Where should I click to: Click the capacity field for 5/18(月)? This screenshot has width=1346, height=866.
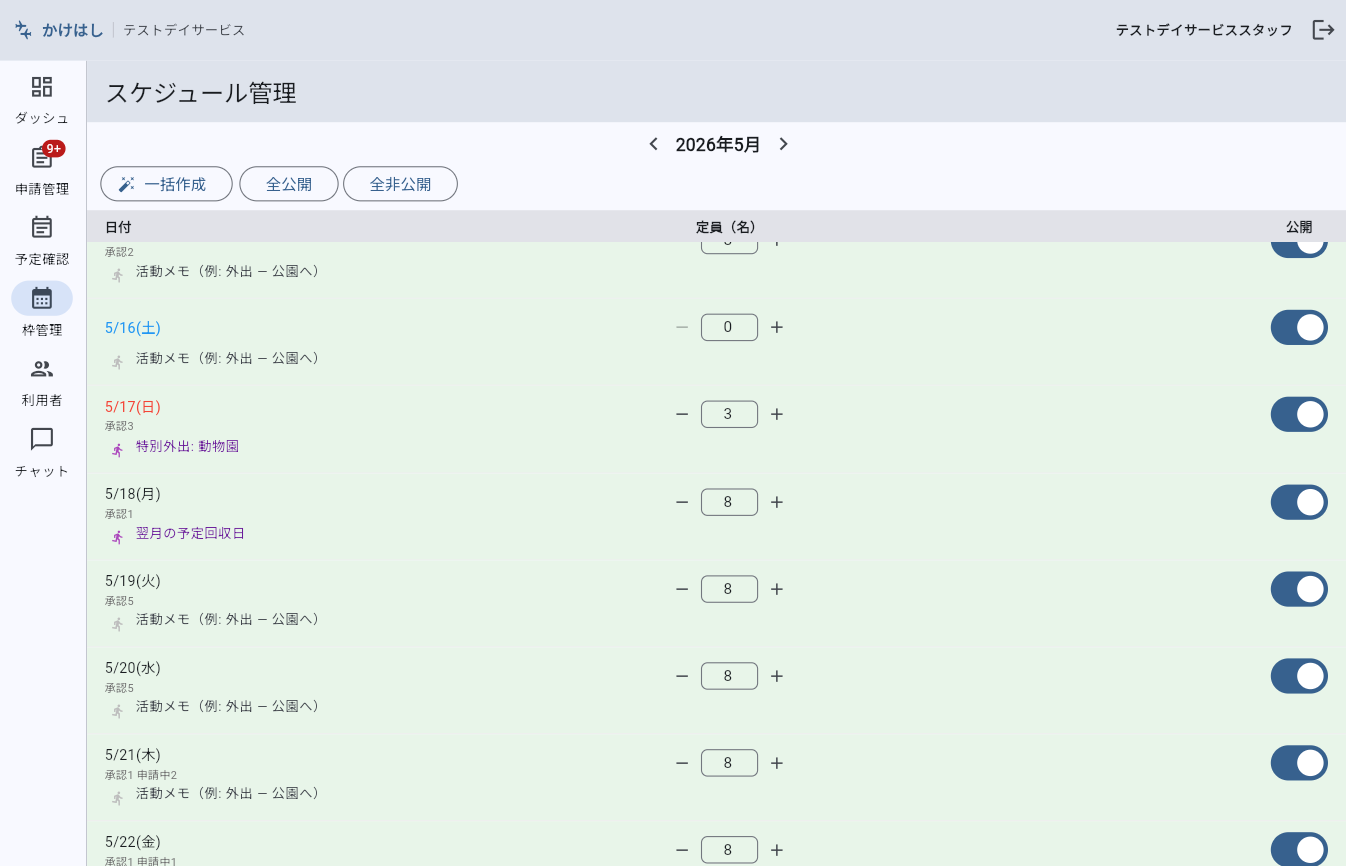pyautogui.click(x=729, y=502)
